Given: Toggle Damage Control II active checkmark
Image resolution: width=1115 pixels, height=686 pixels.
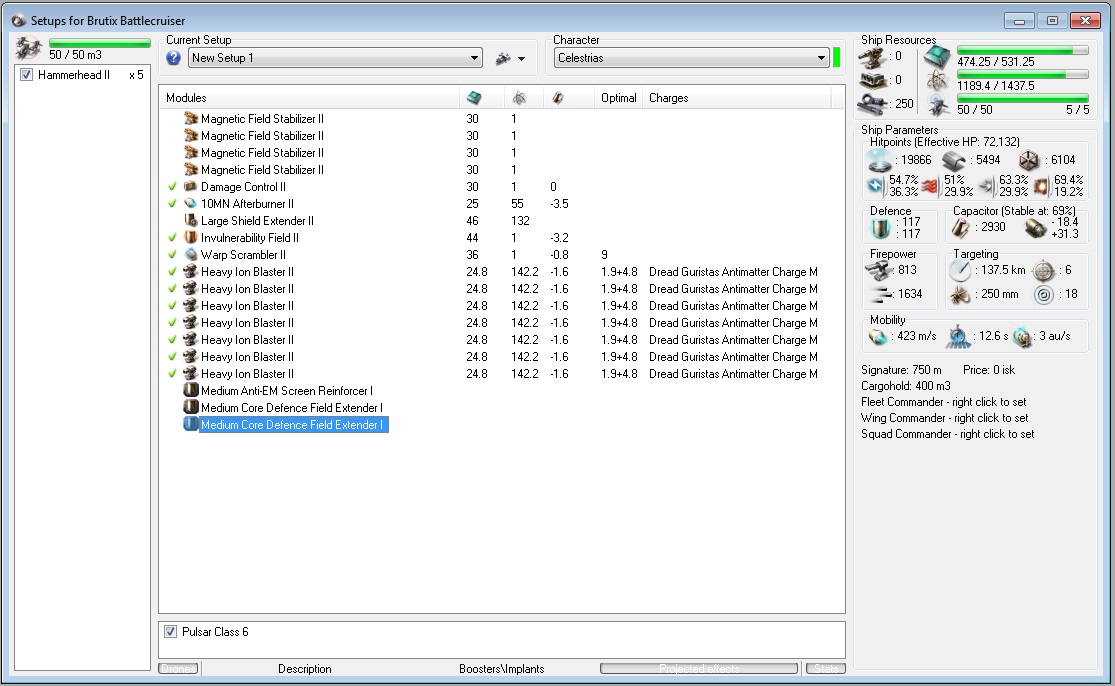Looking at the screenshot, I should (172, 187).
